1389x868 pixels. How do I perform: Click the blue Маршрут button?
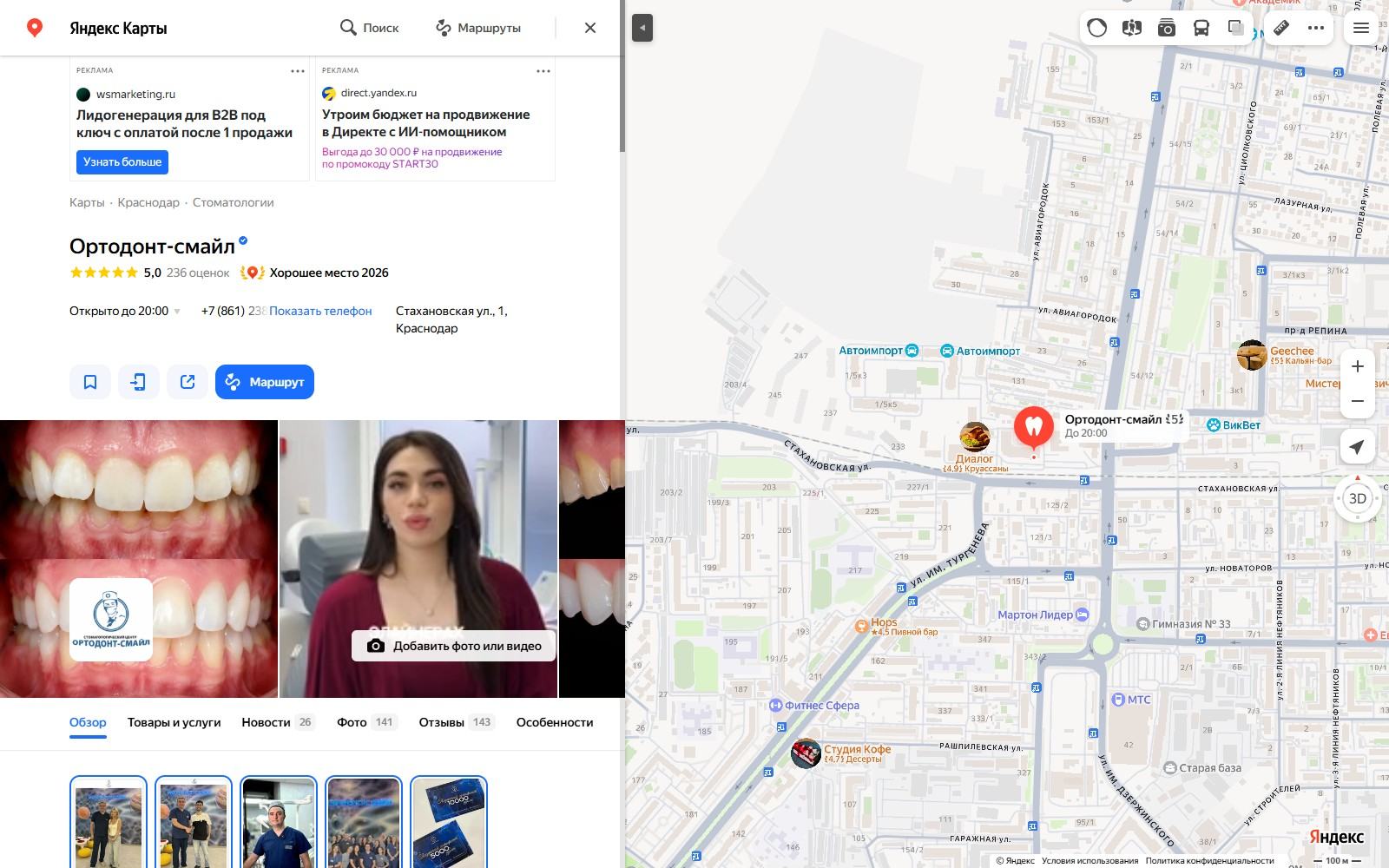click(265, 382)
